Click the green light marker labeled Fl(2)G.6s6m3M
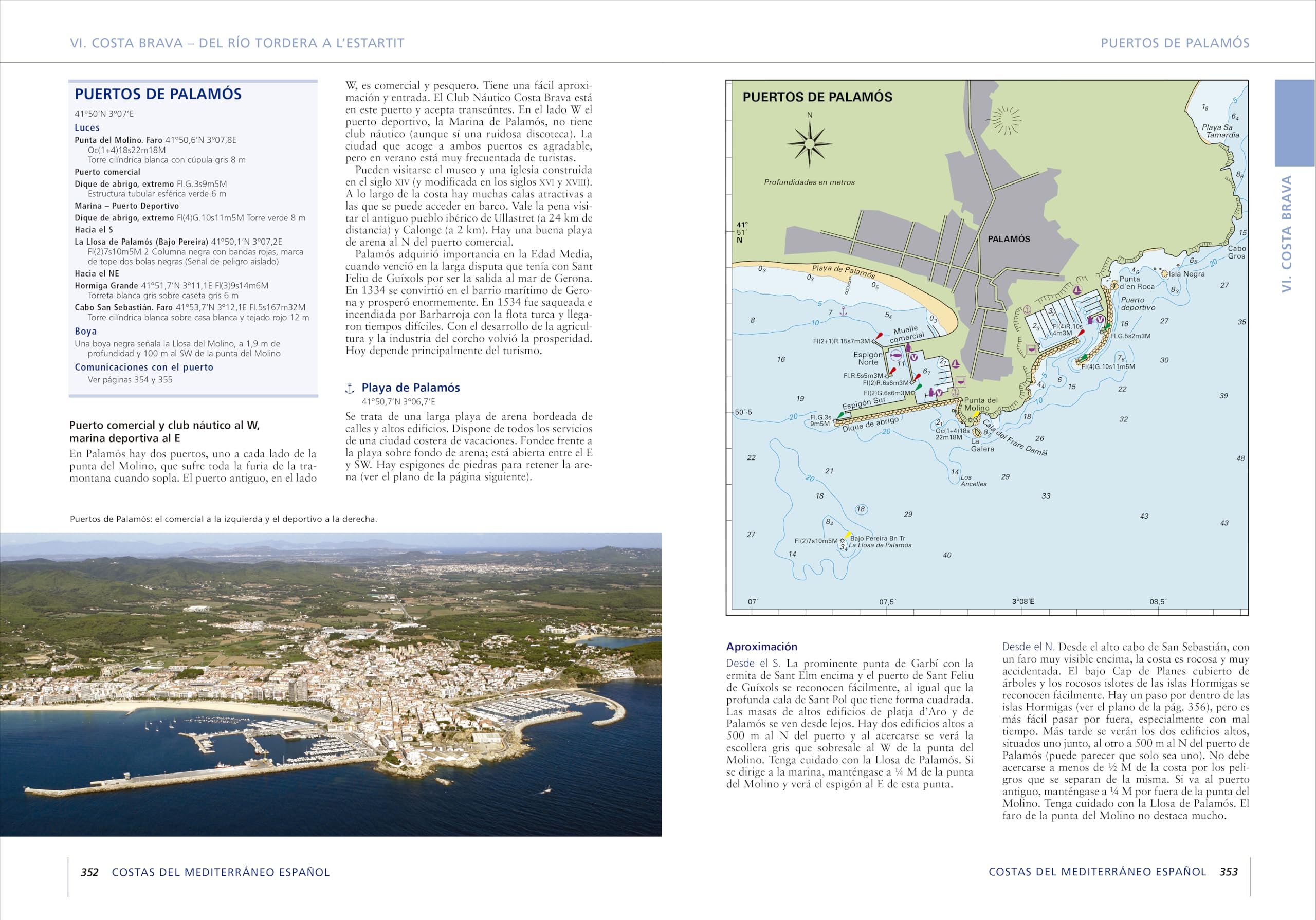The width and height of the screenshot is (1316, 920). point(918,388)
